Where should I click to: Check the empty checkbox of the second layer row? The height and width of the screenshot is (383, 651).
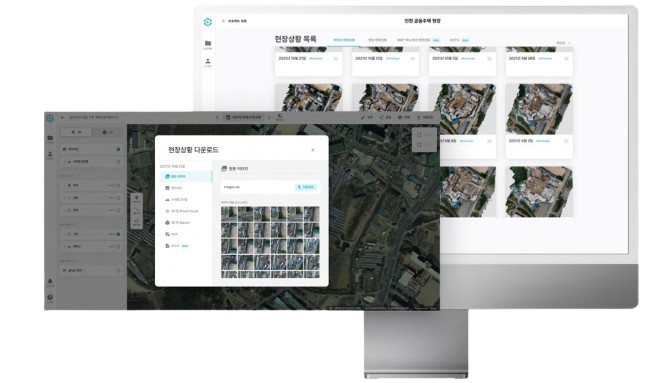click(x=118, y=162)
